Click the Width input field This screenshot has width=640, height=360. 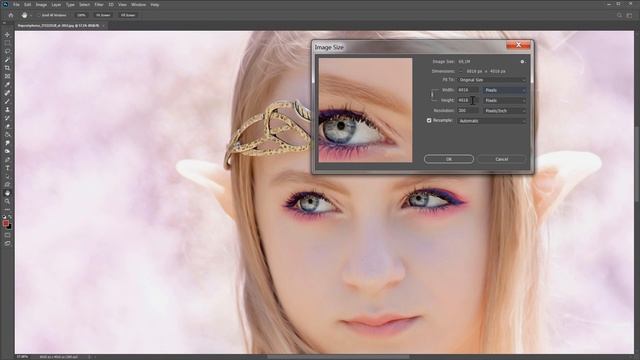click(468, 90)
